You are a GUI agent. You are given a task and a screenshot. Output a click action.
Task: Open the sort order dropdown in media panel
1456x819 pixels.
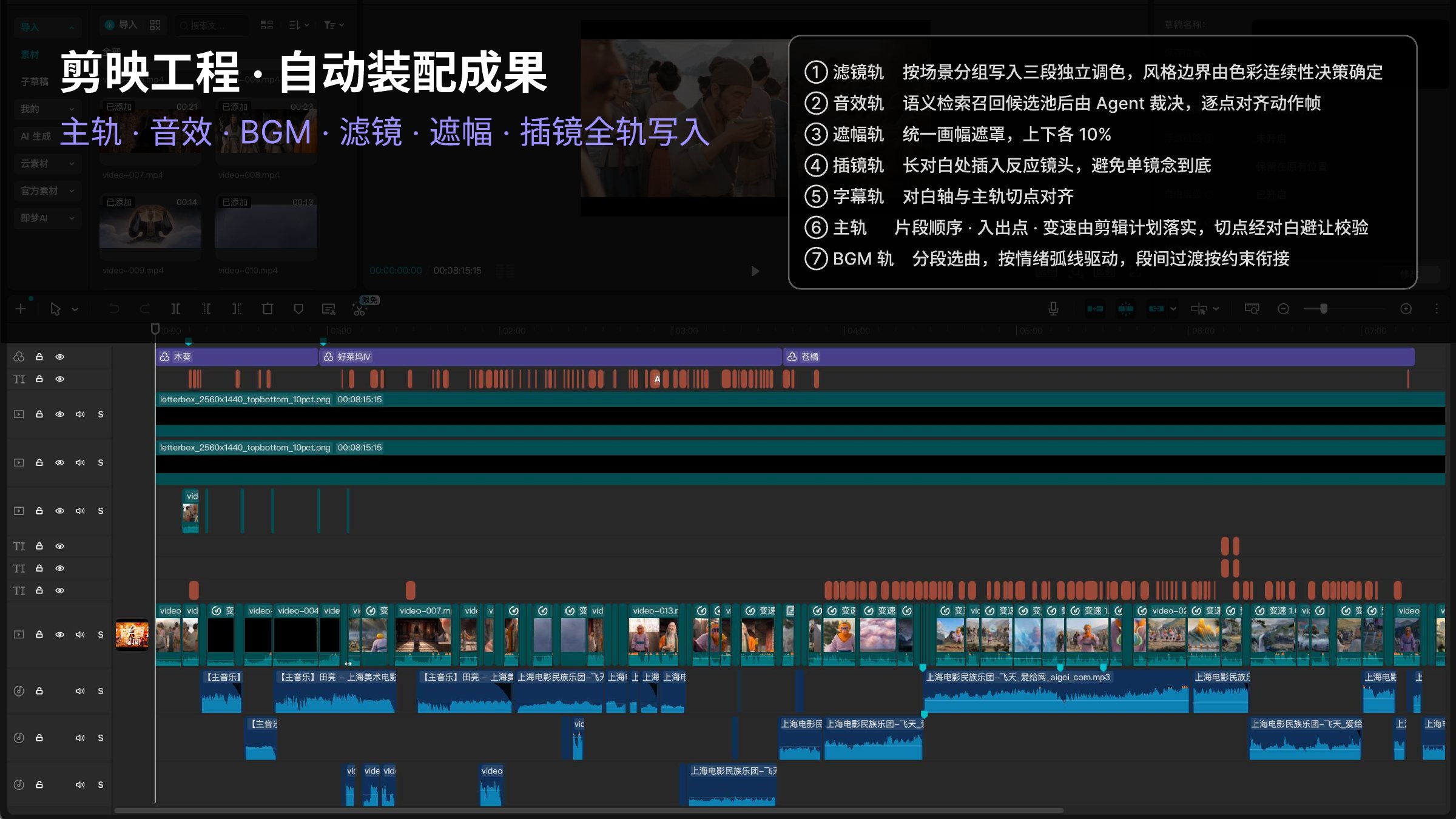coord(299,25)
